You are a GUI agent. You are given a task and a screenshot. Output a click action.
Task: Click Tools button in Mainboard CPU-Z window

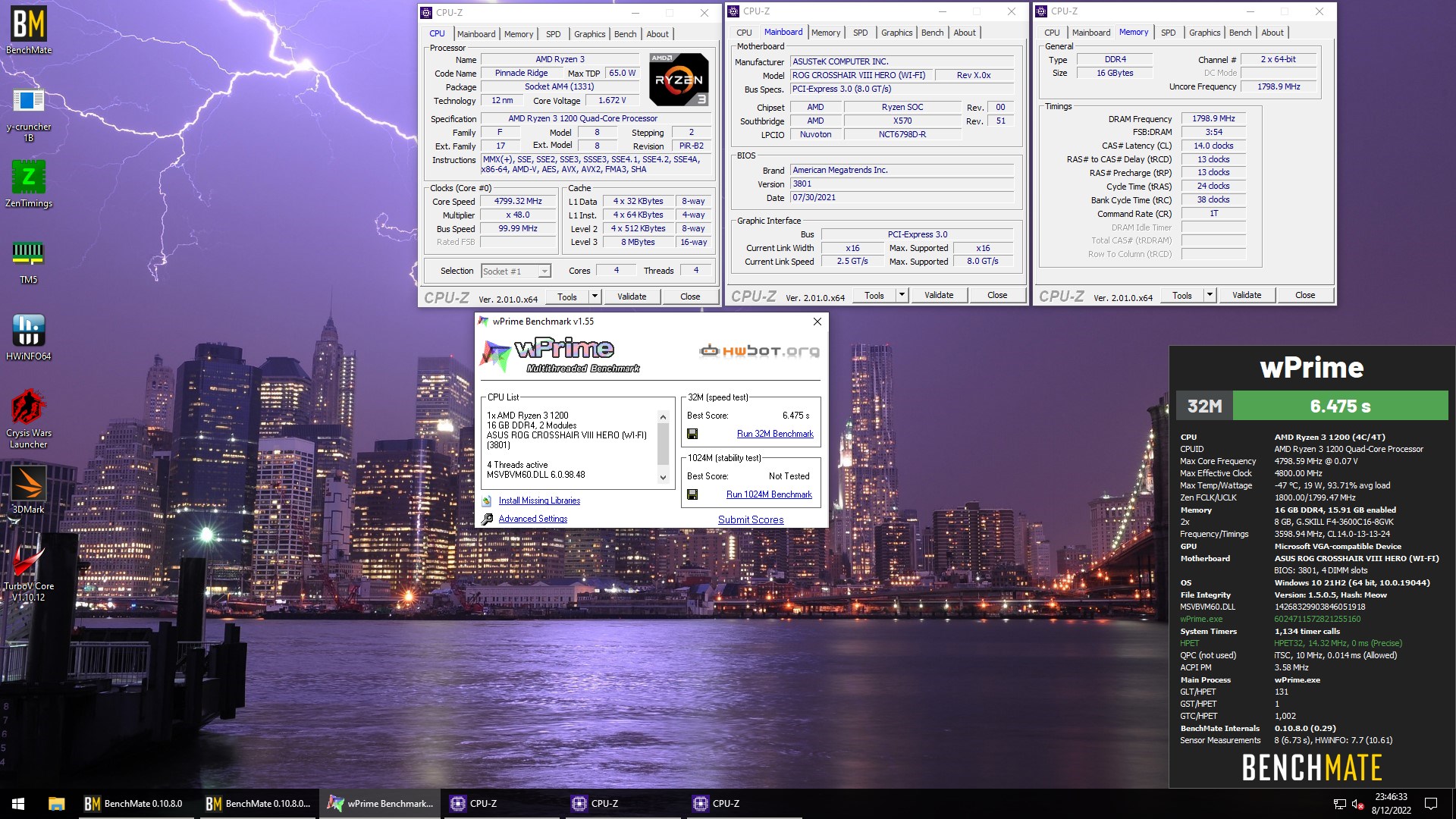[x=874, y=295]
